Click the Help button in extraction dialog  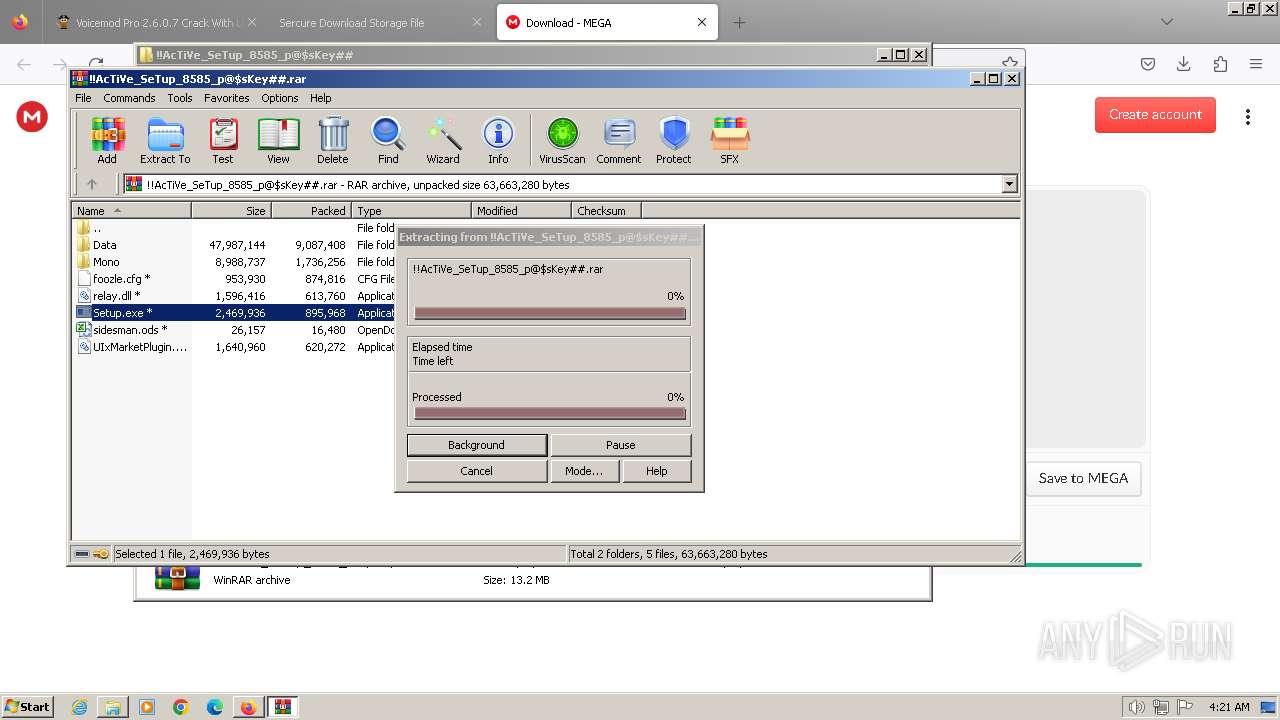click(656, 471)
